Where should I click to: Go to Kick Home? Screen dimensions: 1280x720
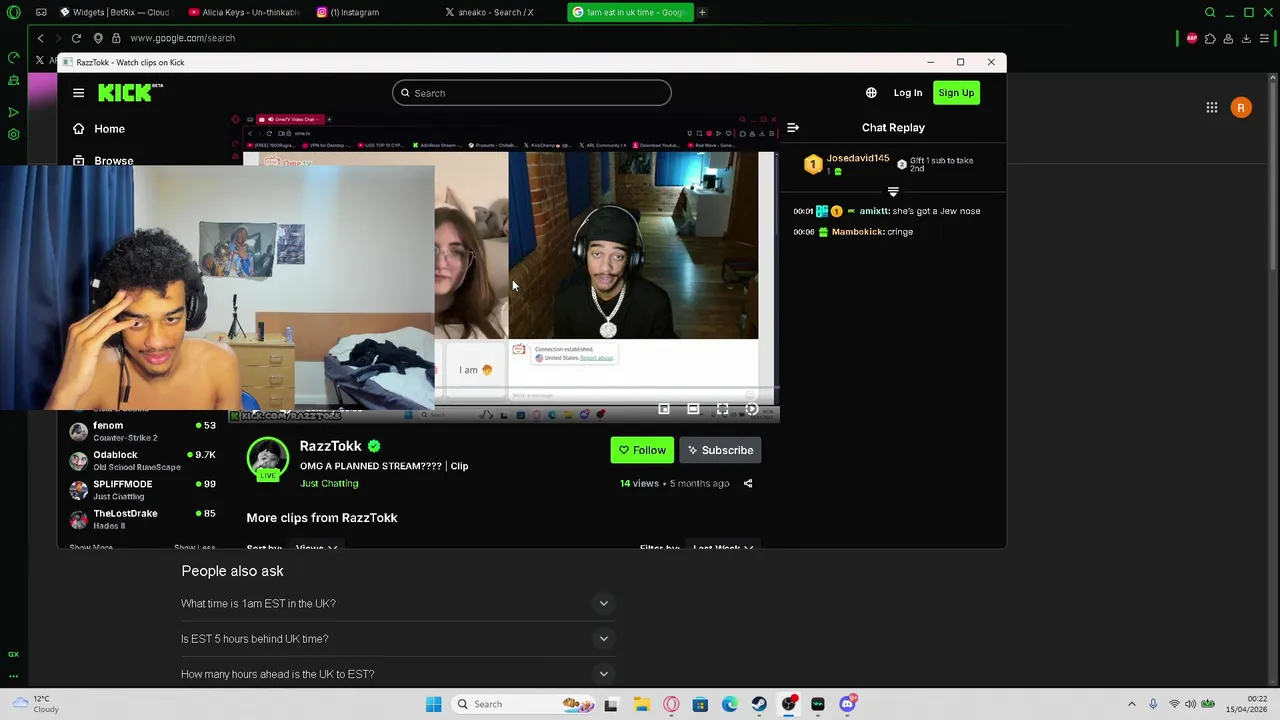[98, 129]
